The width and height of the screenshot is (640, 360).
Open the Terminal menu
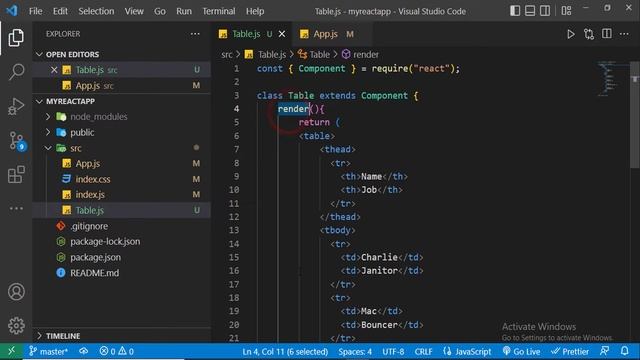(x=219, y=11)
